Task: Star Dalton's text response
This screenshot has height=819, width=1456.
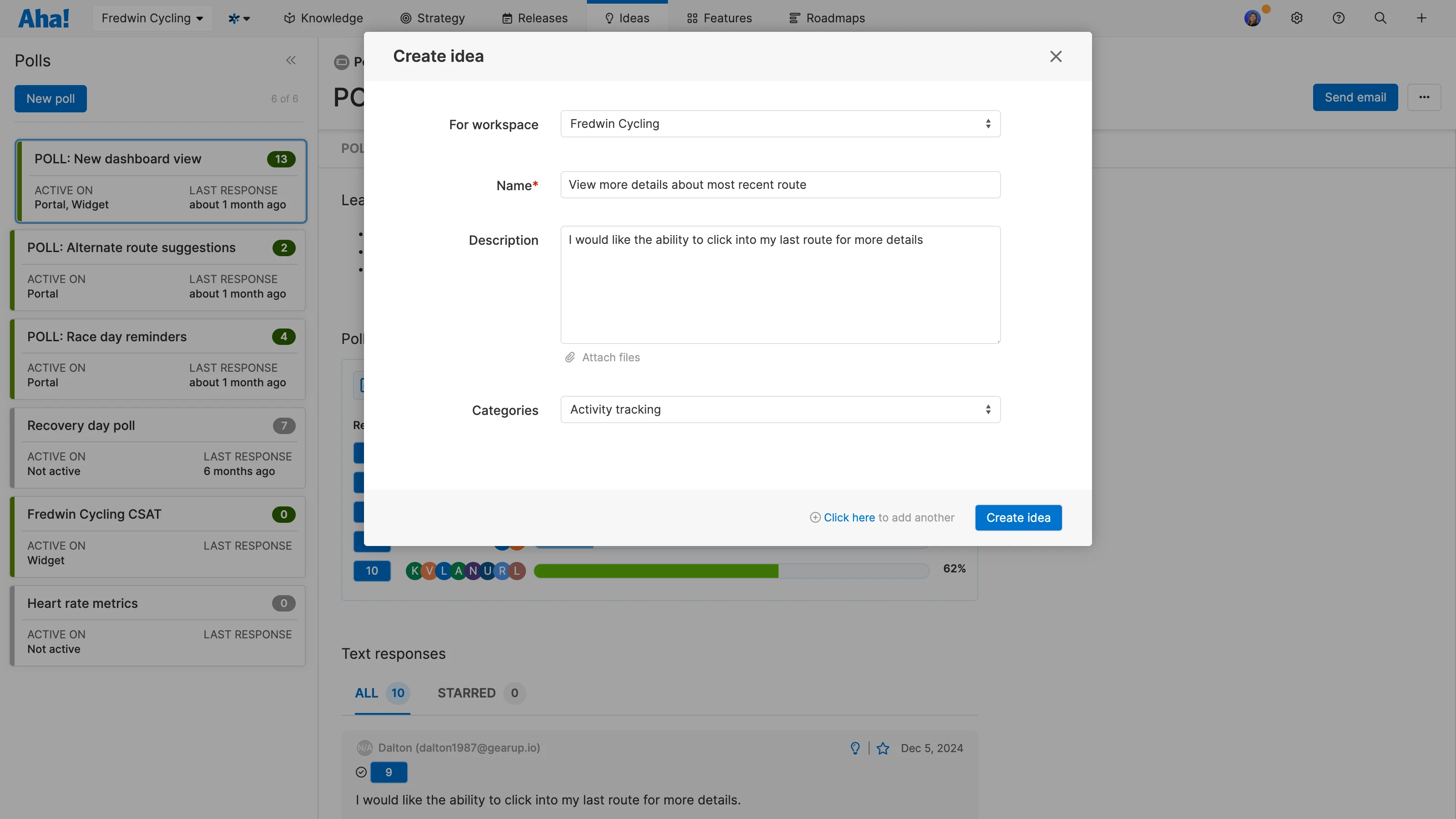Action: [x=884, y=748]
